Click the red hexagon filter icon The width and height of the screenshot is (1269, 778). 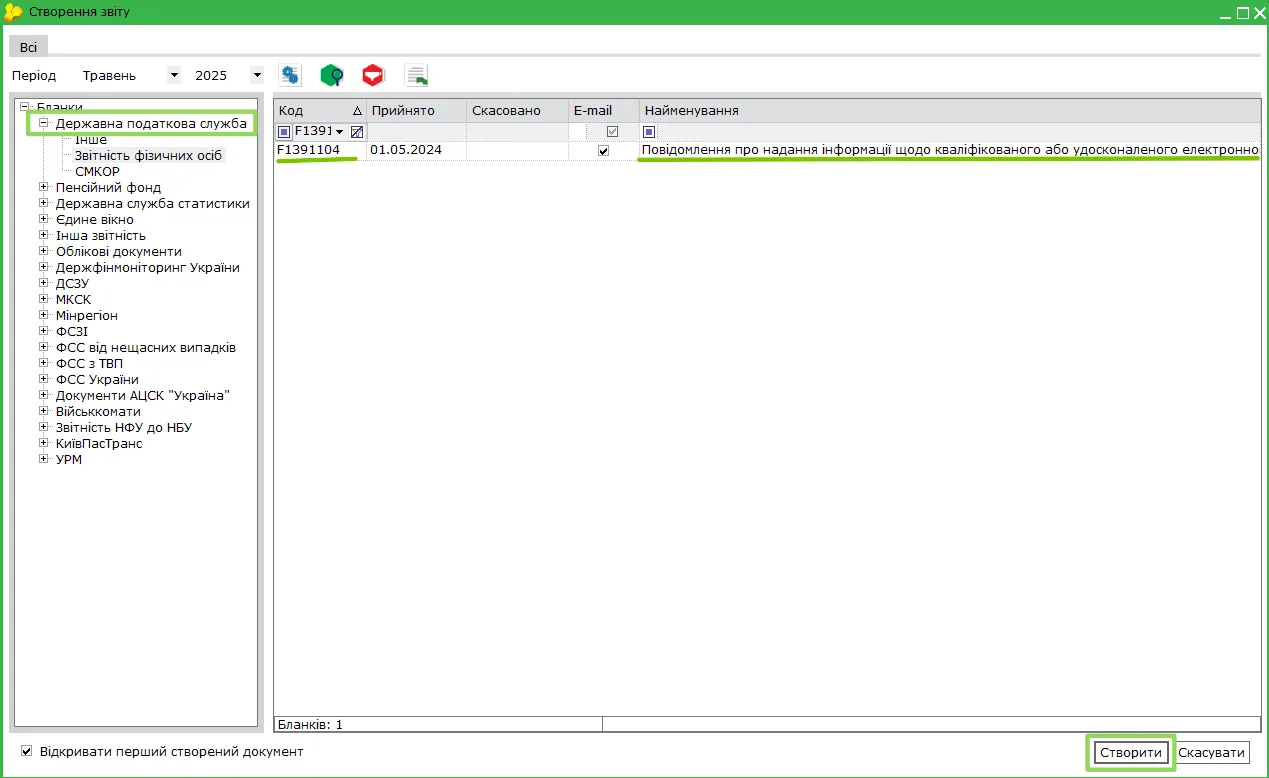point(373,75)
